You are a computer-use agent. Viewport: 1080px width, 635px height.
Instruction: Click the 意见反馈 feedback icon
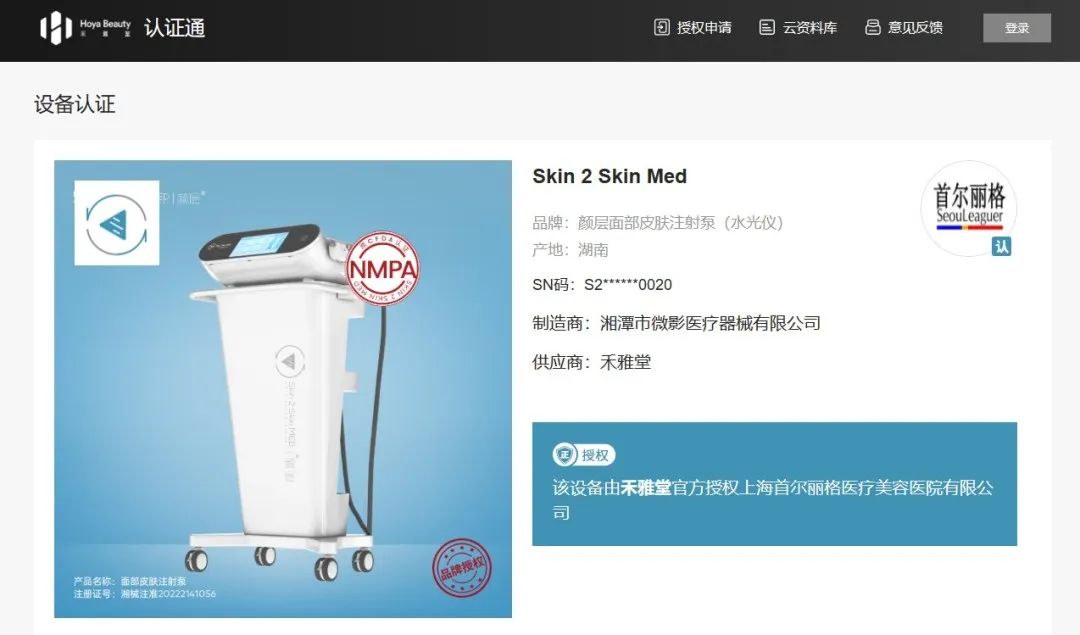pyautogui.click(x=873, y=28)
